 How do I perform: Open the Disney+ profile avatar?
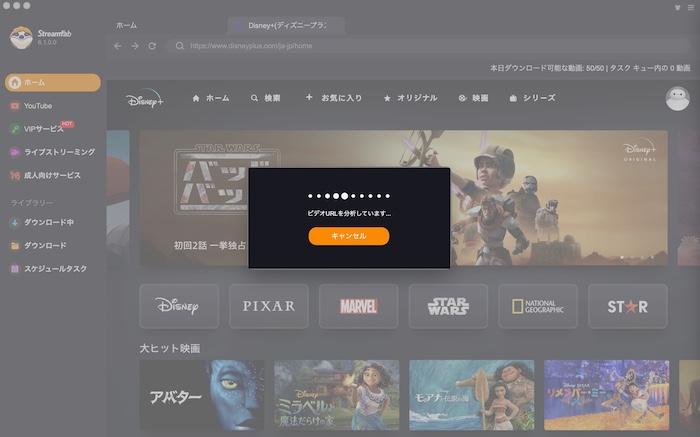[677, 98]
